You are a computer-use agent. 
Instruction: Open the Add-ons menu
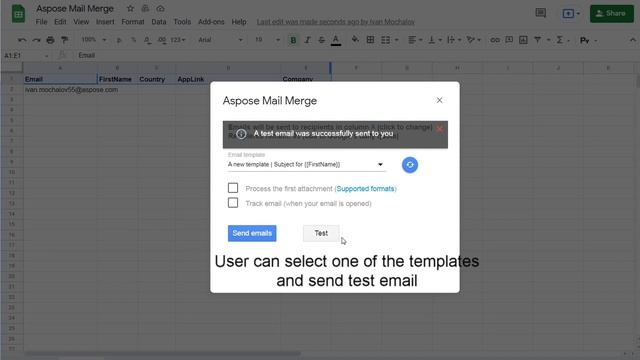click(211, 22)
